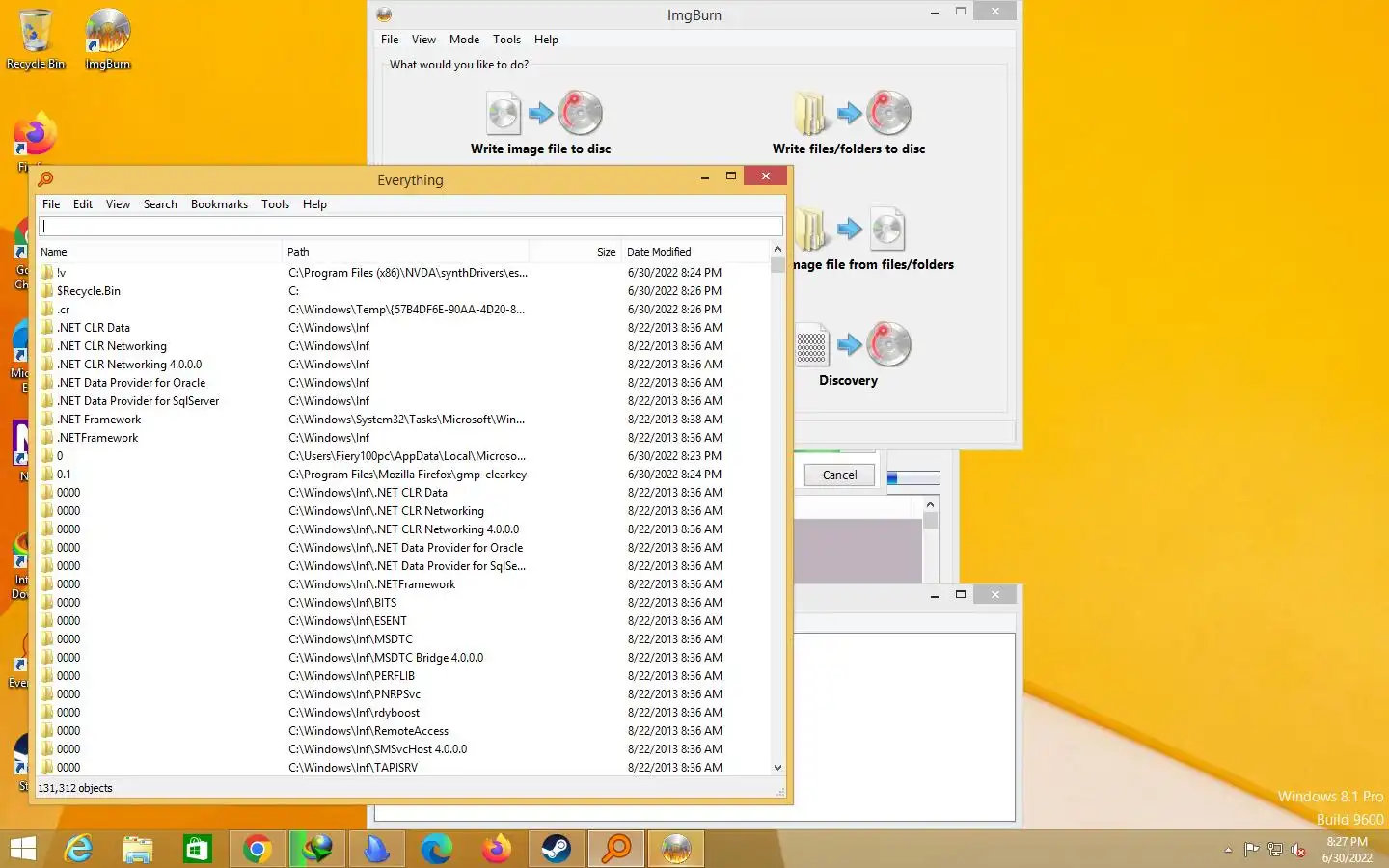
Task: Open Microsoft Edge from taskbar
Action: click(x=437, y=850)
